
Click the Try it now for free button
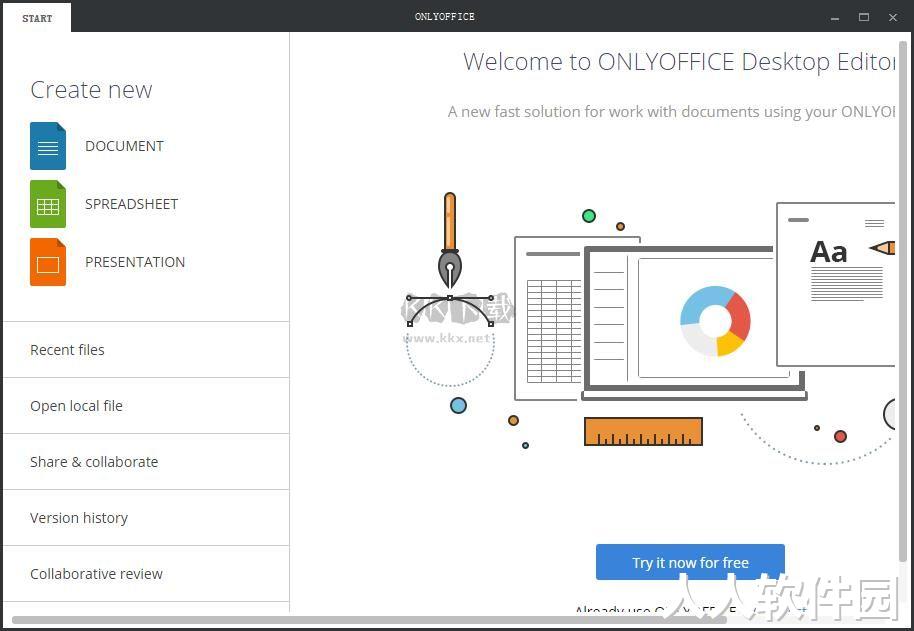coord(690,562)
